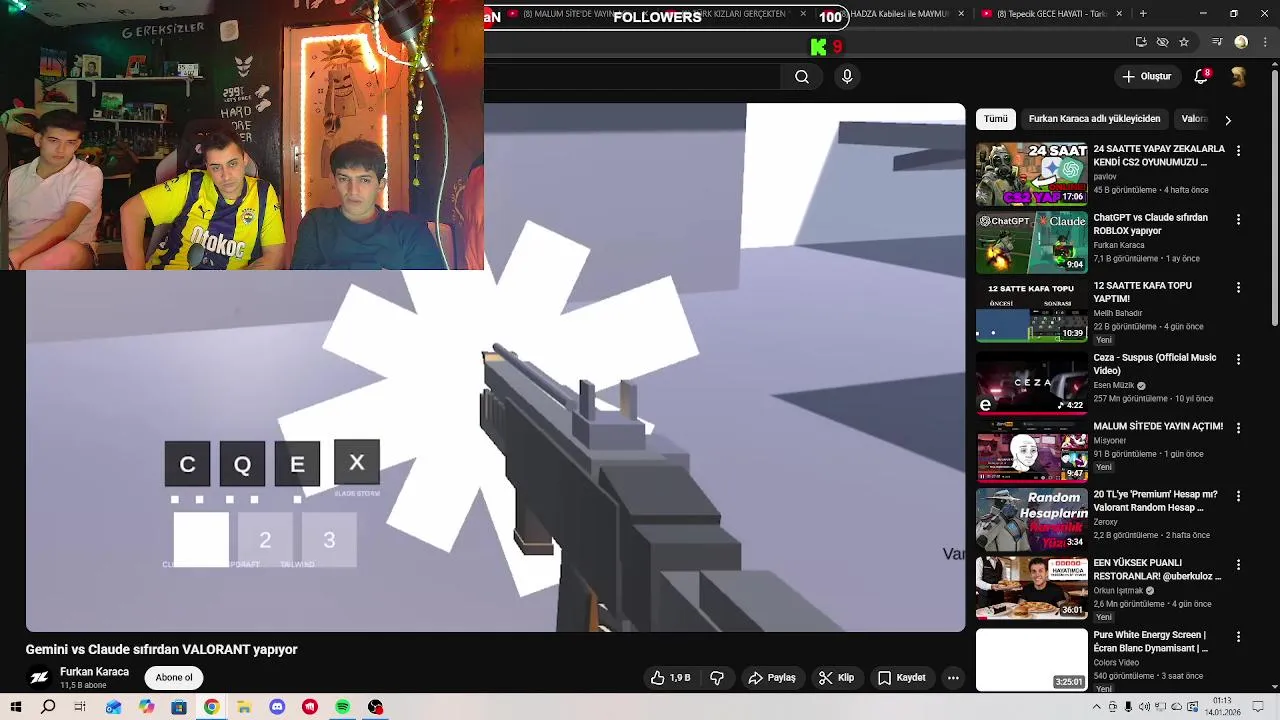Select the partially visible Valora chip

pos(1194,119)
